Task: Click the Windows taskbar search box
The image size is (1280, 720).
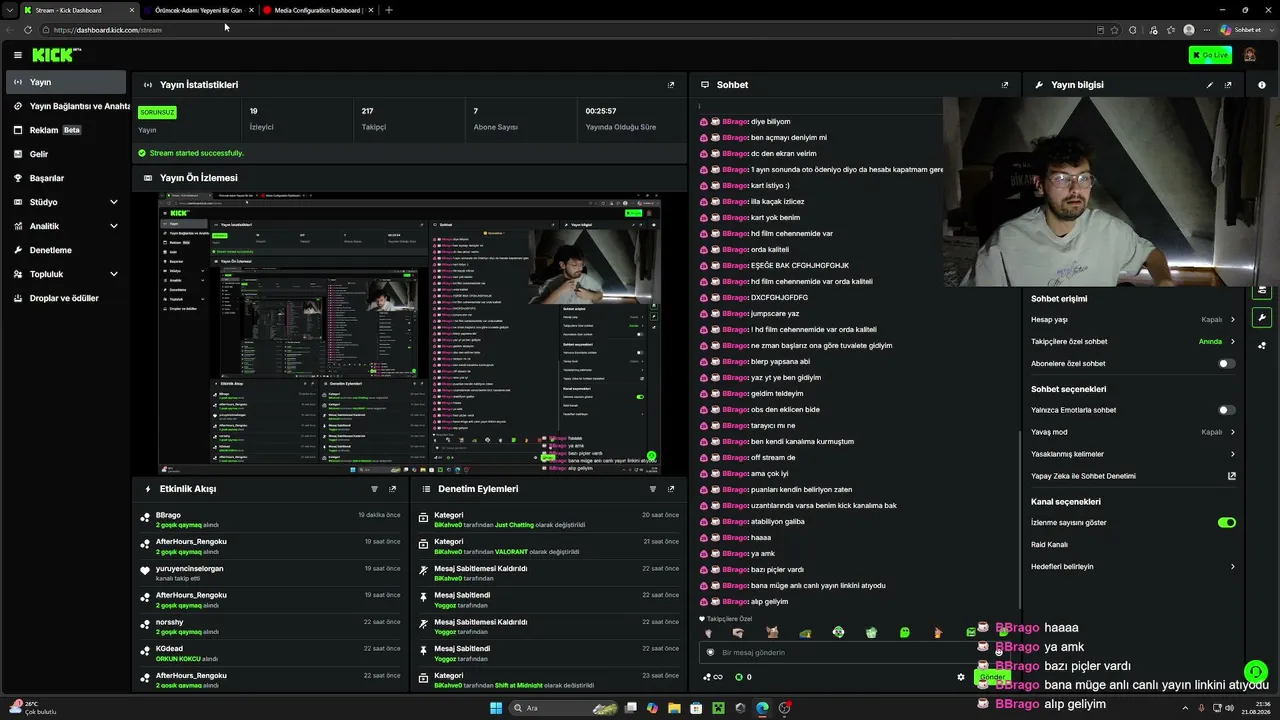Action: [565, 708]
